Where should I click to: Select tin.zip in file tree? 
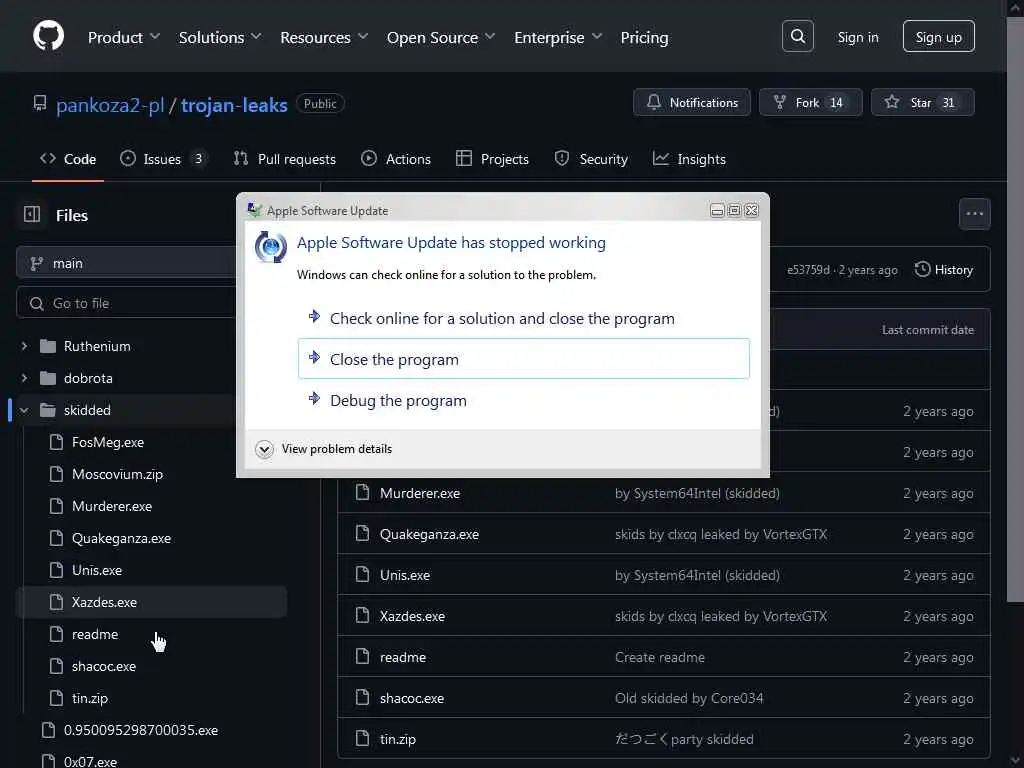(x=89, y=698)
